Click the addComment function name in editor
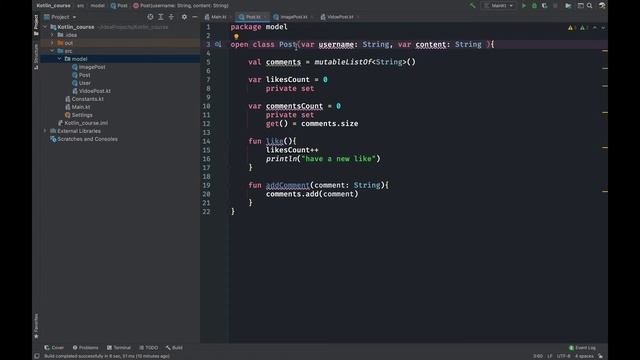640x360 pixels. [x=287, y=185]
